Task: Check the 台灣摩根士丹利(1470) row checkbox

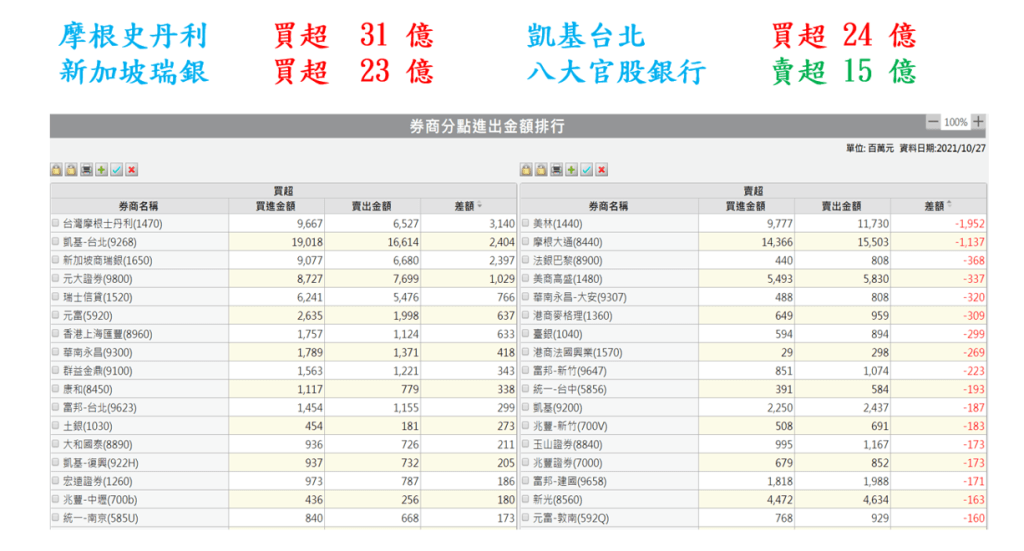Action: pyautogui.click(x=56, y=224)
